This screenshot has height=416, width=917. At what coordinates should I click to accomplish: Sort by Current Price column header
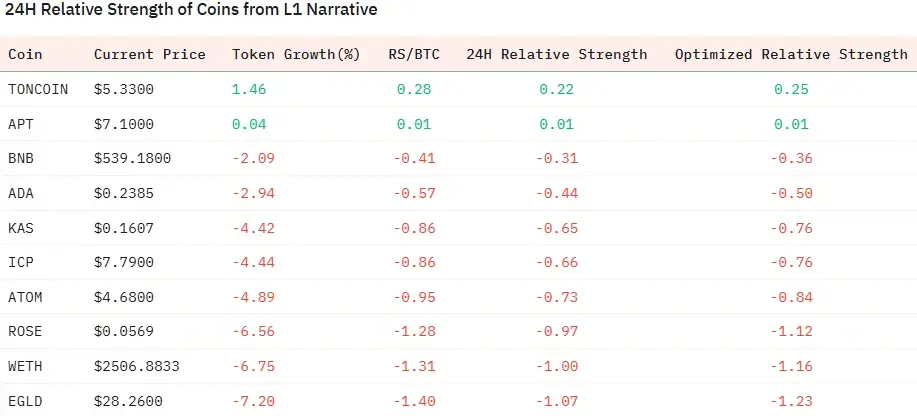click(x=149, y=54)
